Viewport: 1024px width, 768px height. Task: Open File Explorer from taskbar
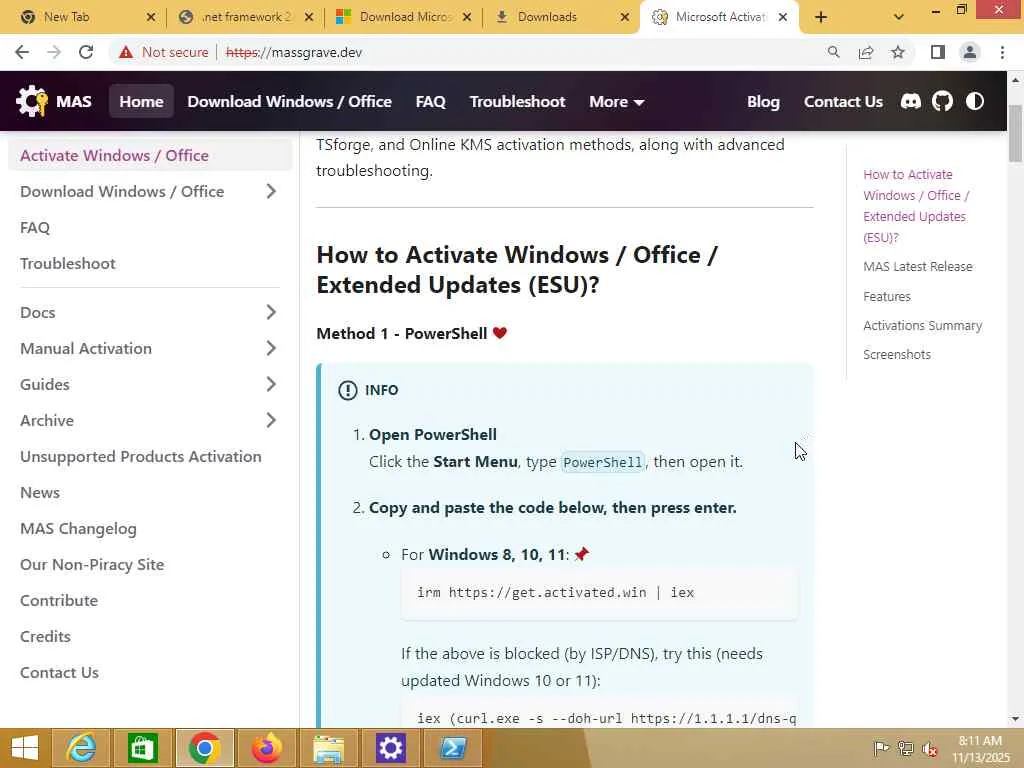pyautogui.click(x=328, y=748)
